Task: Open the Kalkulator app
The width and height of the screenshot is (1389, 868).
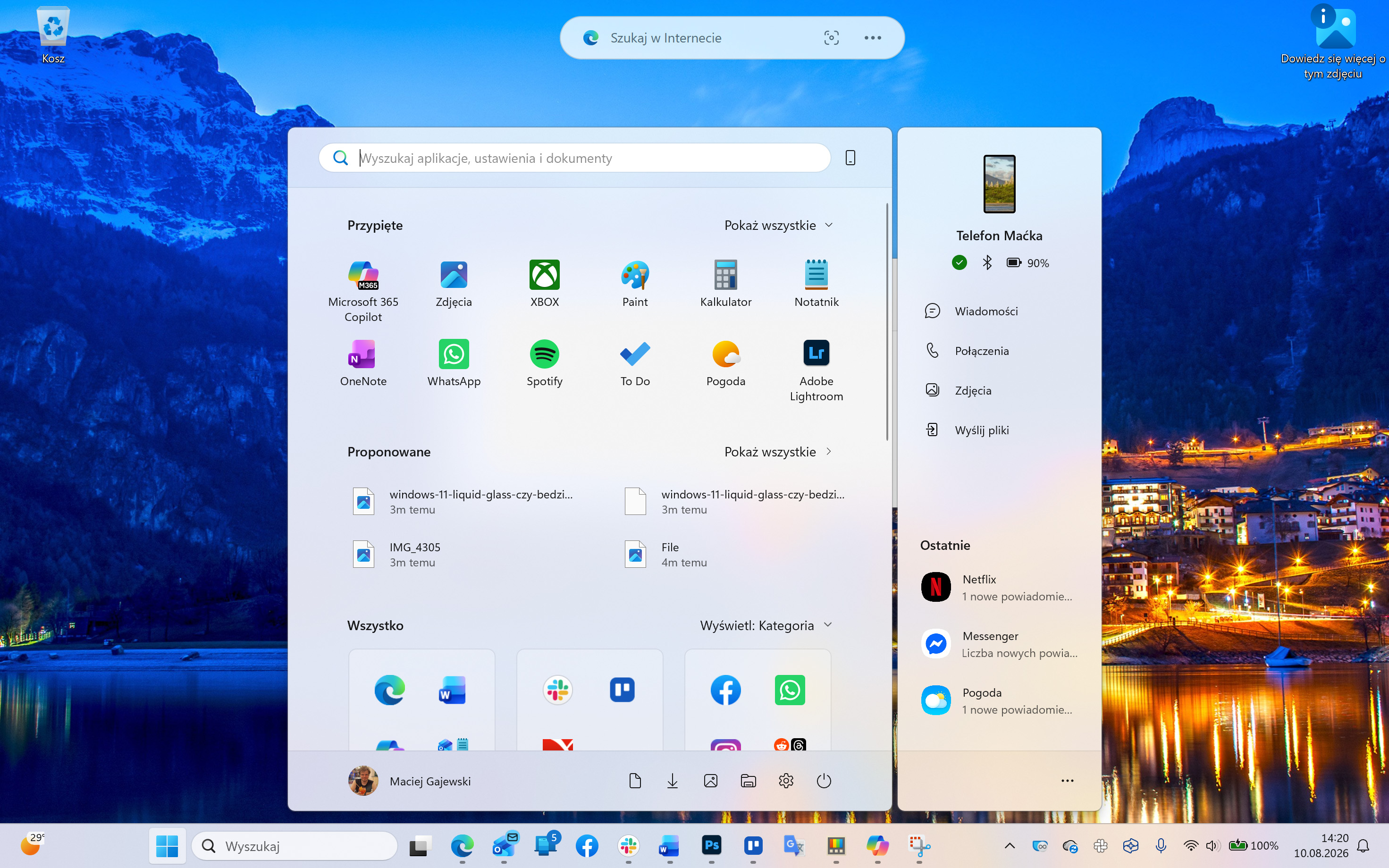Action: click(x=725, y=284)
